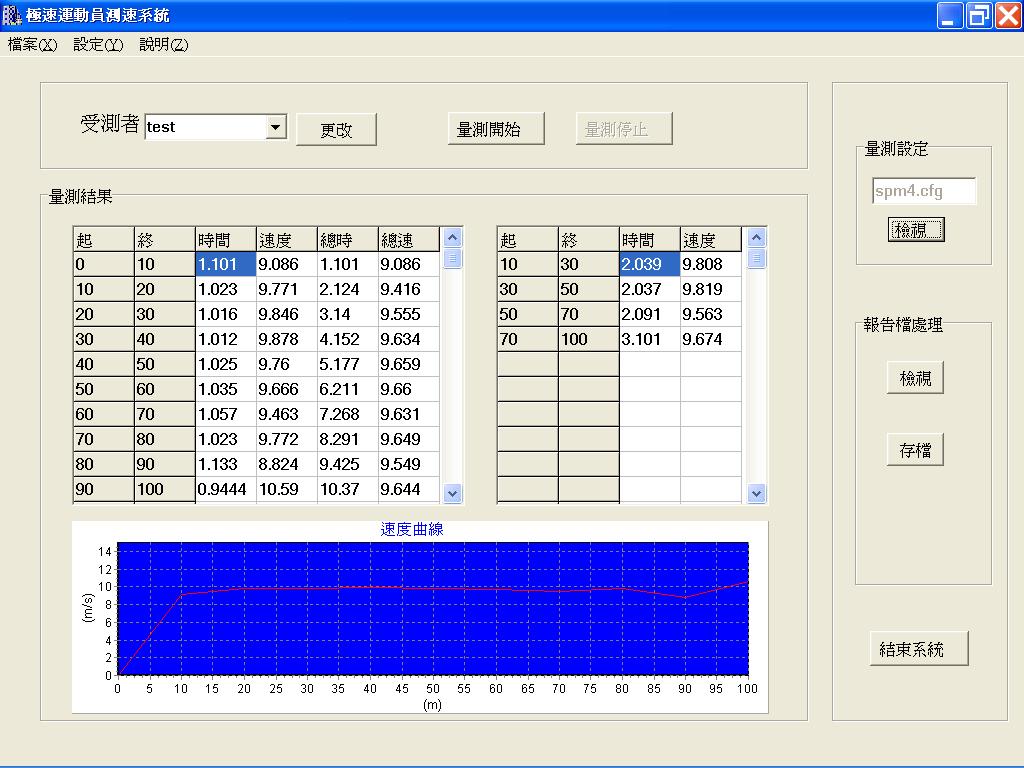Select time cell 1.012 in left table
This screenshot has height=768, width=1024.
pos(225,339)
